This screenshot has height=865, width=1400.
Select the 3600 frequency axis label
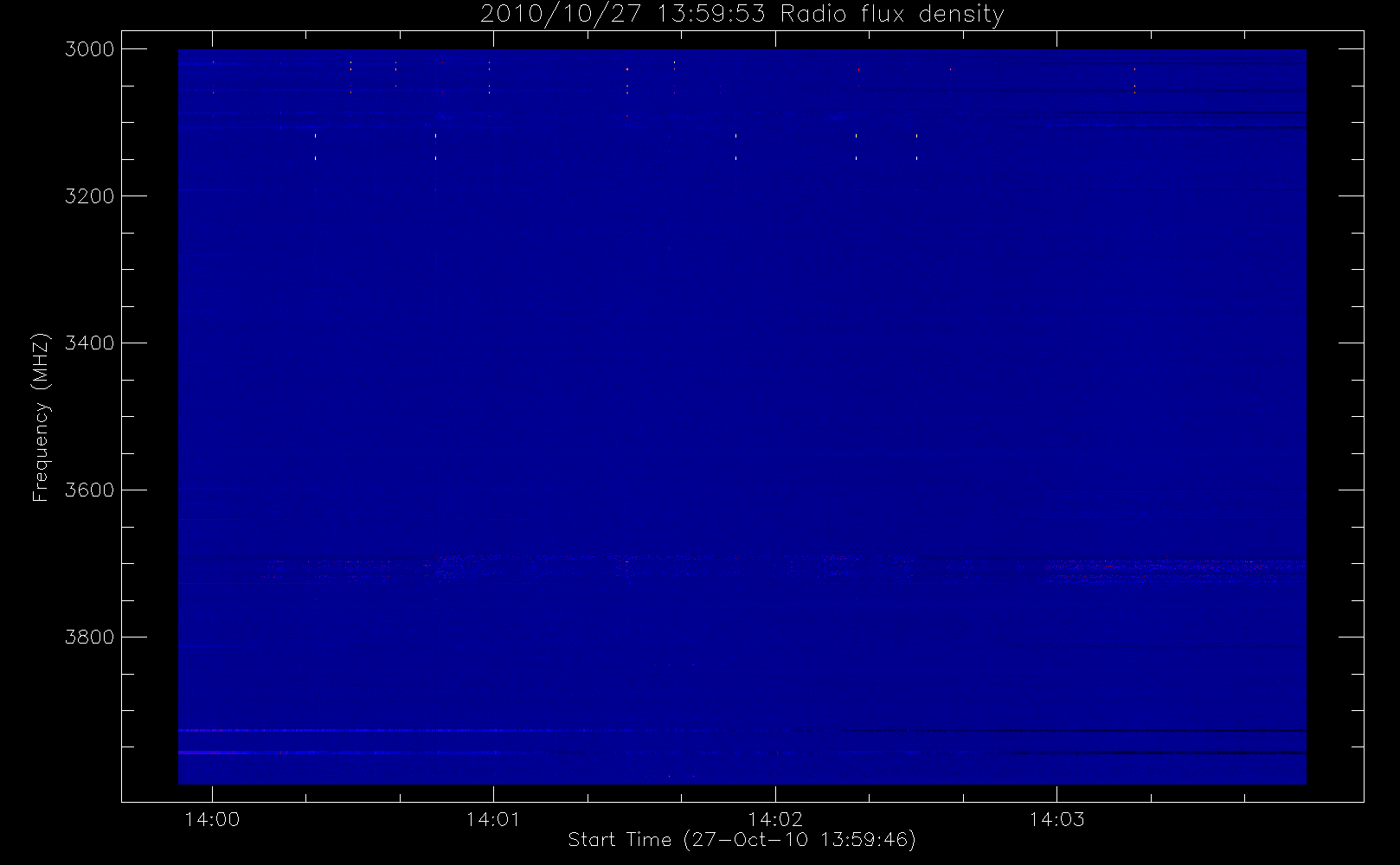click(90, 490)
